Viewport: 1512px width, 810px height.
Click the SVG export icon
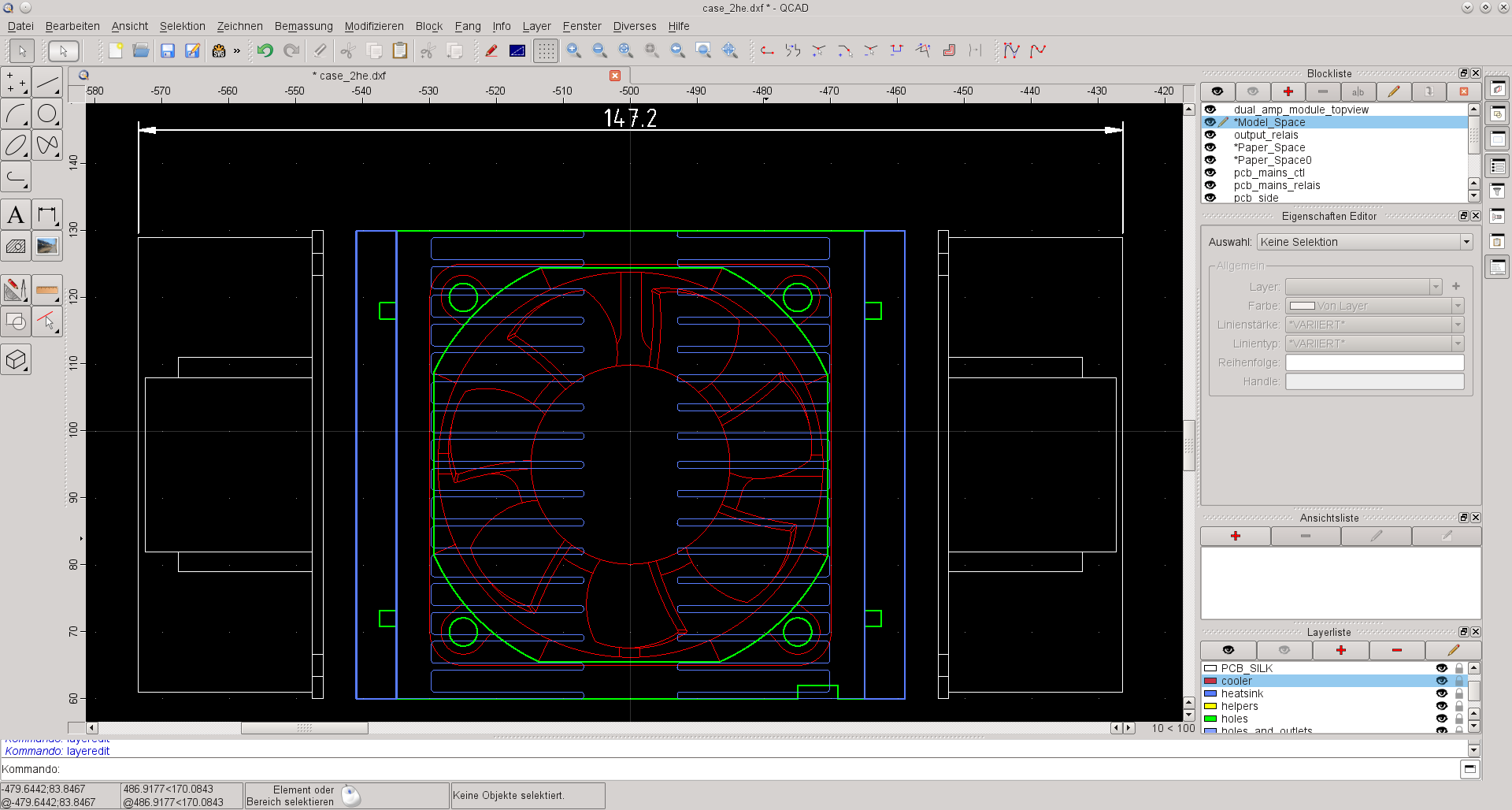[219, 50]
